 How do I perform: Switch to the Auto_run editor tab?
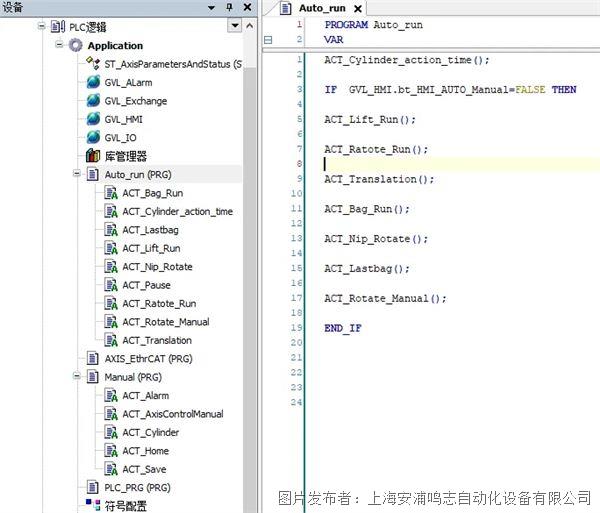322,8
